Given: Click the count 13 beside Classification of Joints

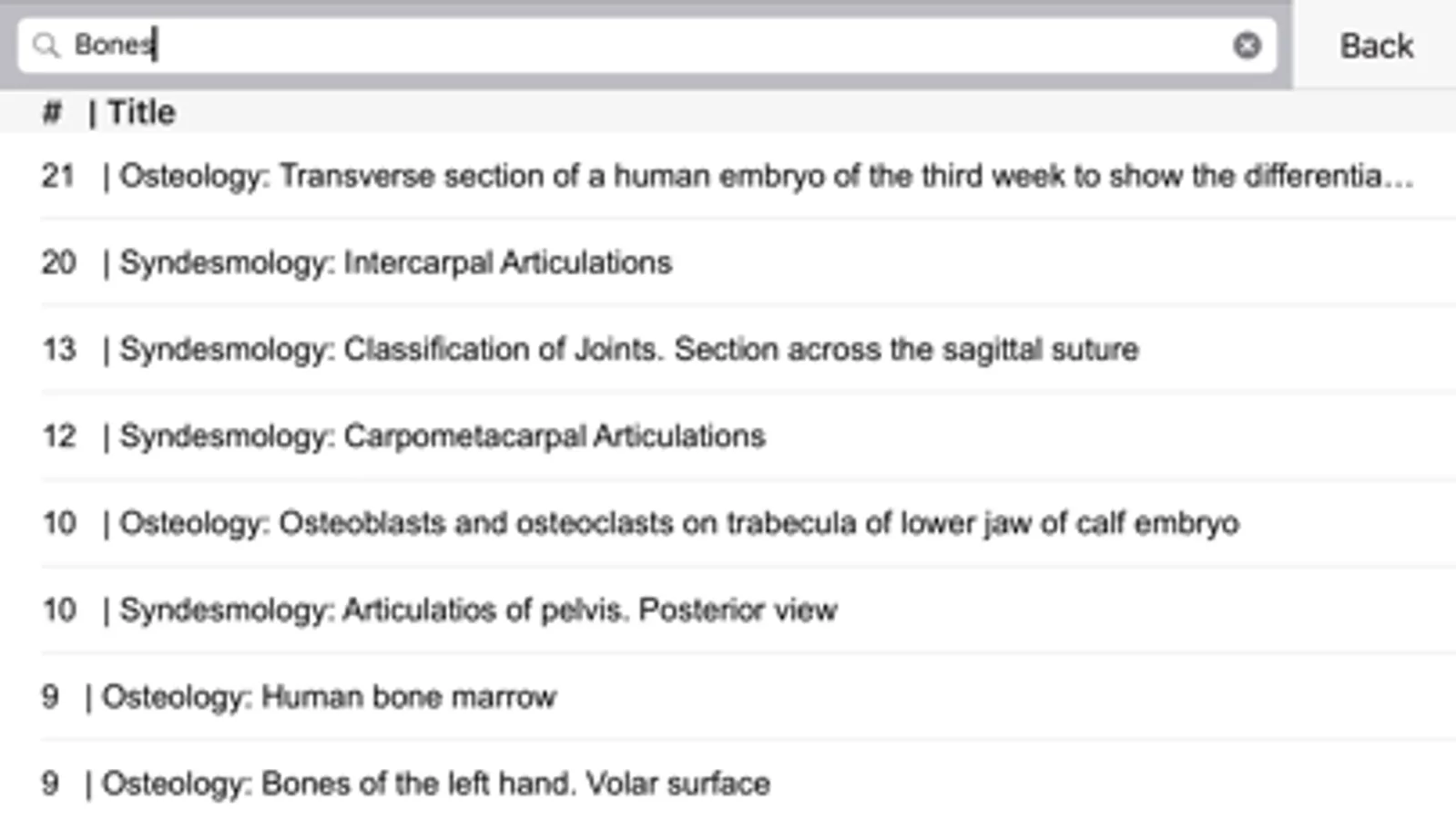Looking at the screenshot, I should pyautogui.click(x=59, y=349).
